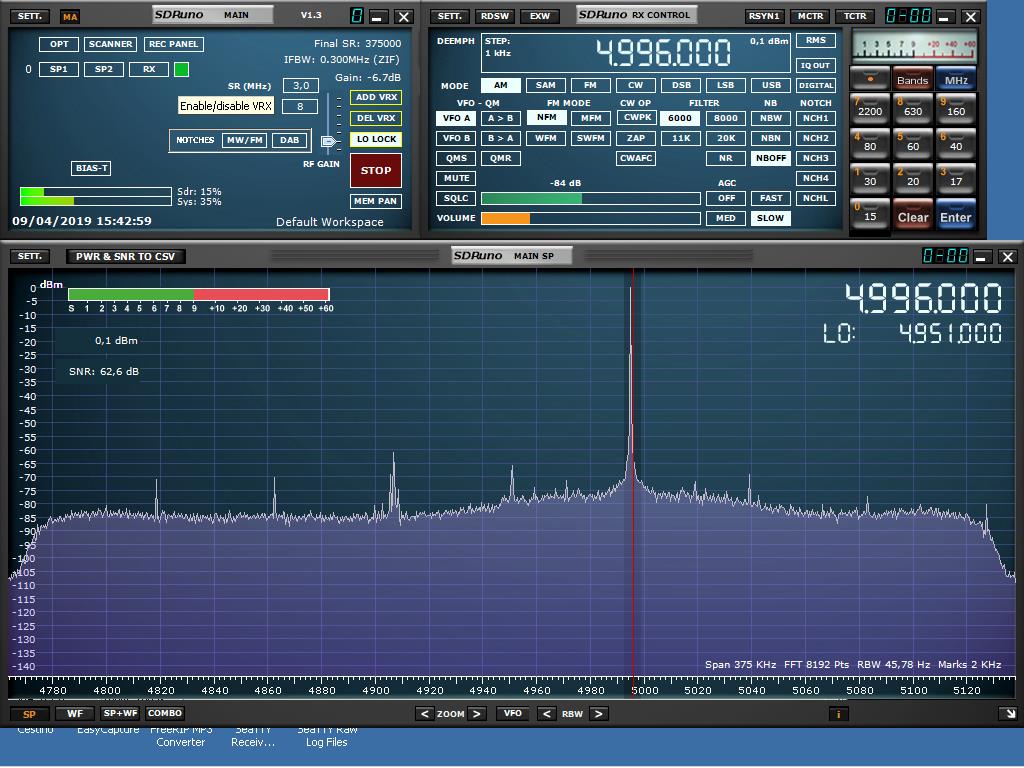Select the 60 band keypad button
Image resolution: width=1024 pixels, height=768 pixels.
tap(912, 144)
